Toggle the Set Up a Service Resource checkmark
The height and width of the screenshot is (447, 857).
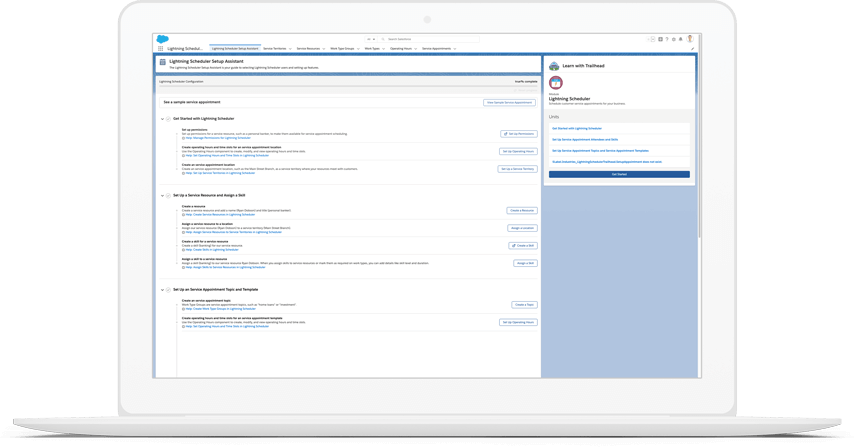pyautogui.click(x=168, y=195)
